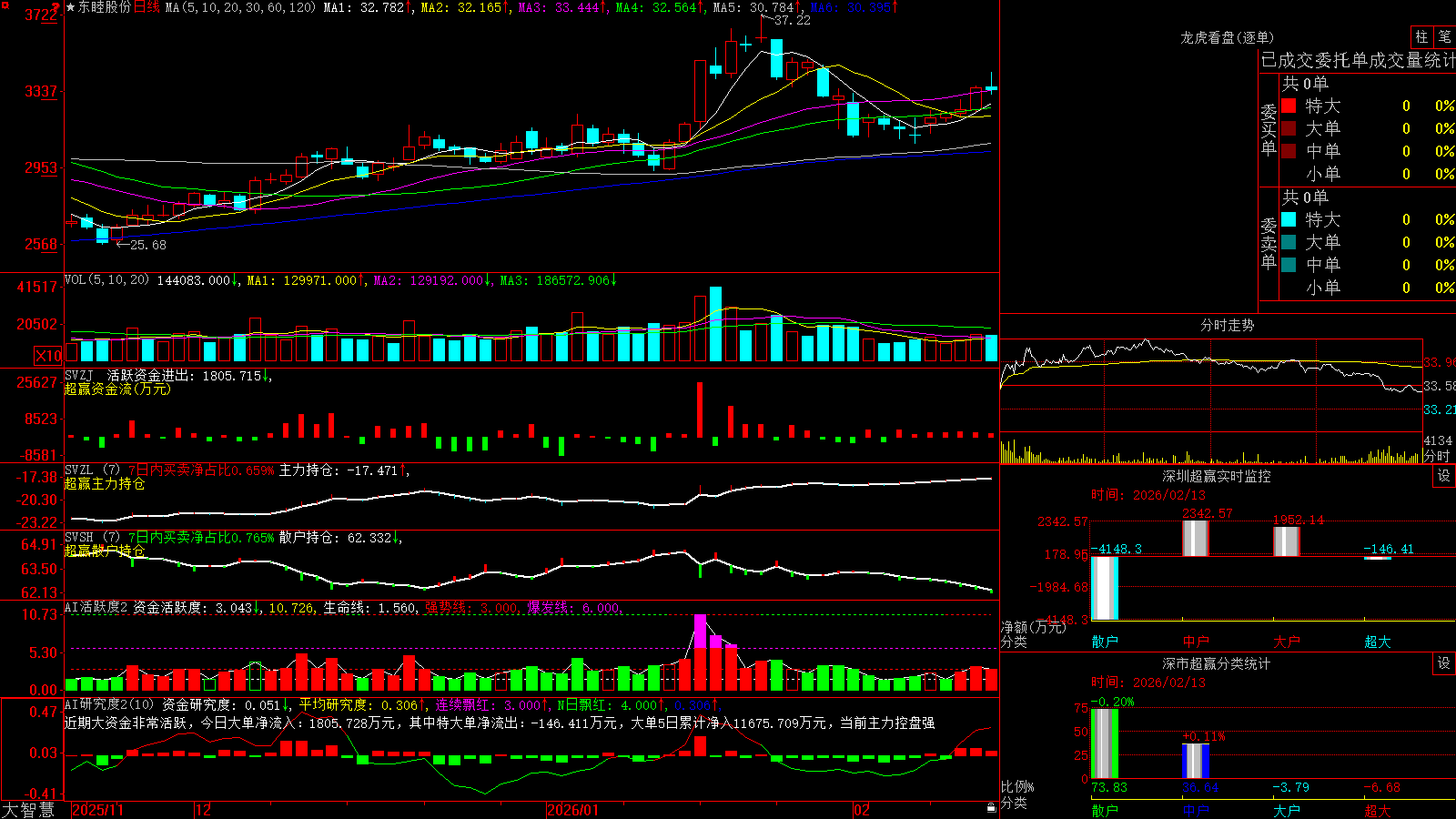Viewport: 1456px width, 819px height.
Task: Select the AI活跃度2 indicator label
Action: pyautogui.click(x=96, y=607)
